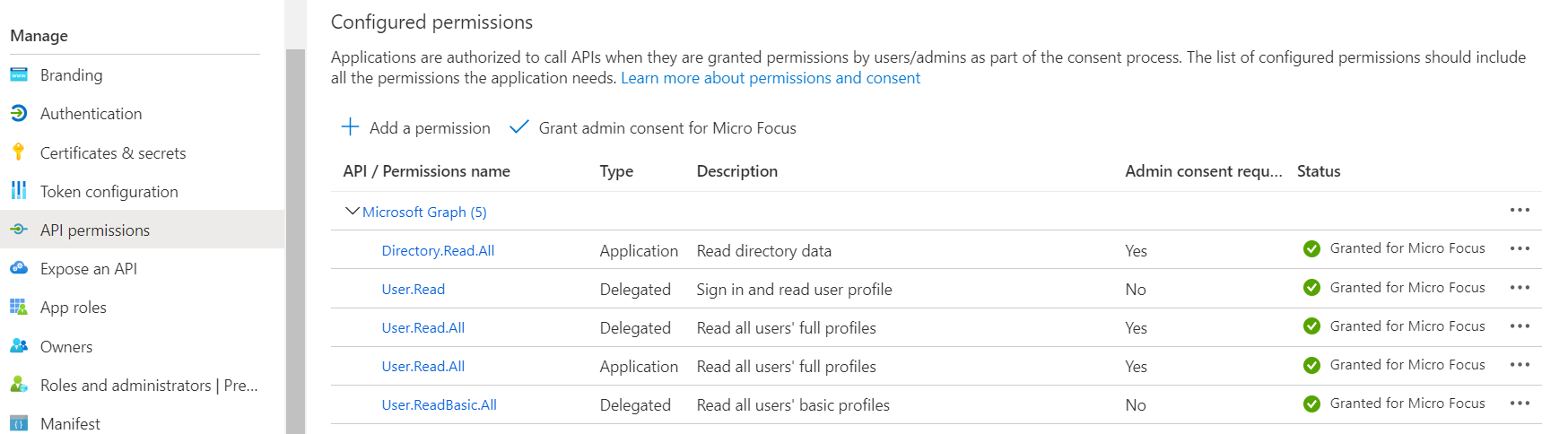This screenshot has width=1568, height=434.
Task: Open the Directory.Read.All permission link
Action: tap(438, 251)
